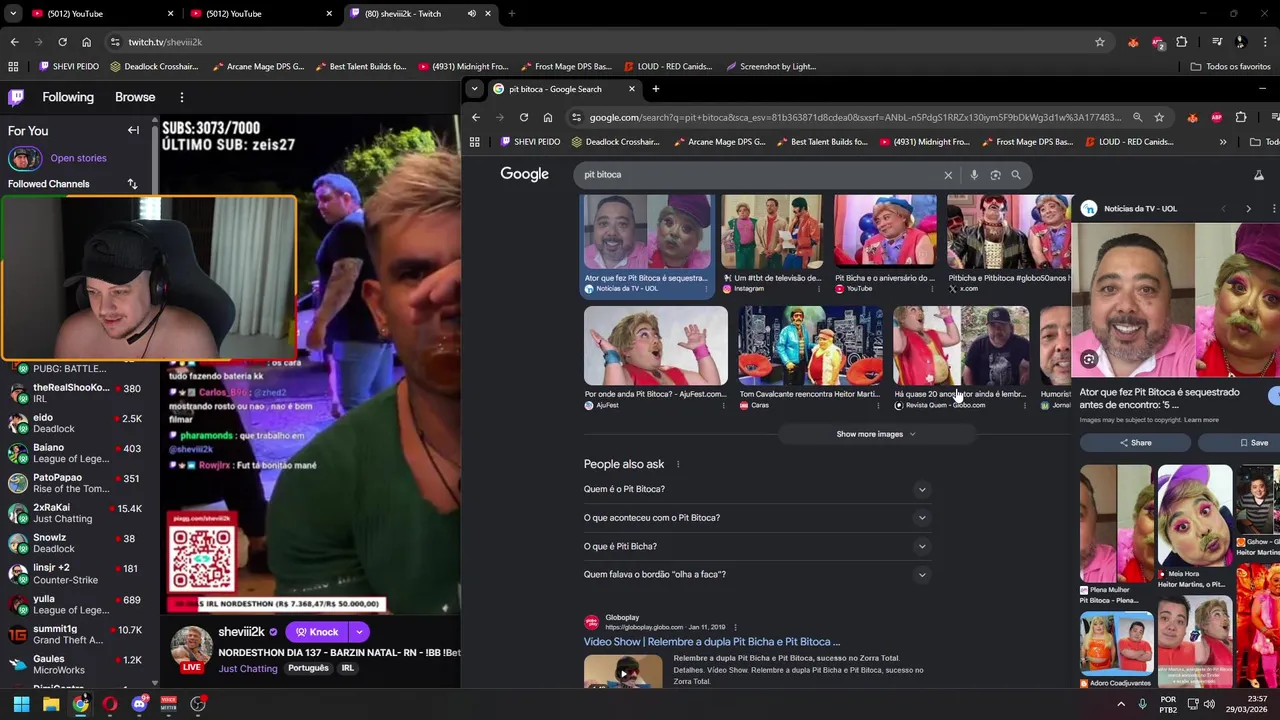Viewport: 1280px width, 720px height.
Task: Show hidden system tray icons
Action: [x=1120, y=704]
